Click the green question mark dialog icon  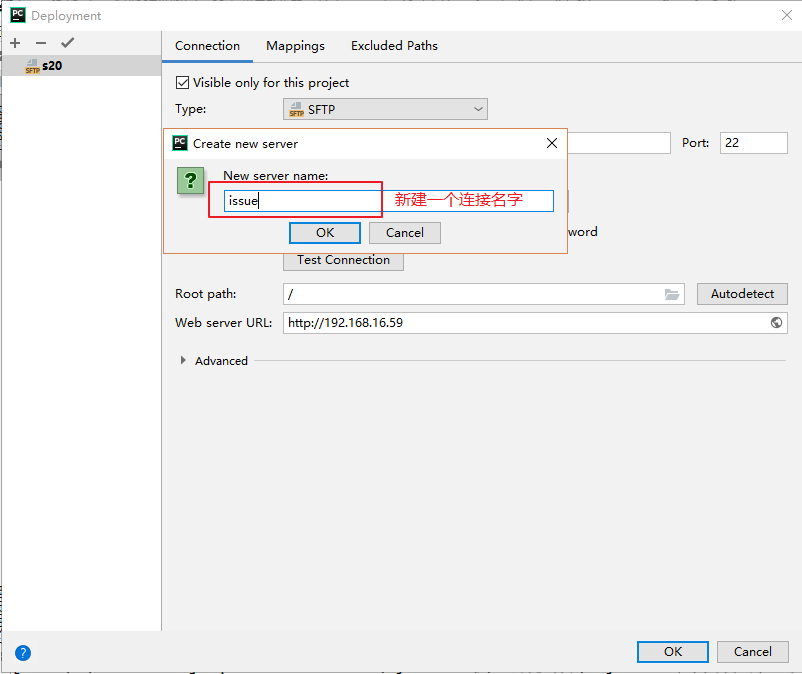tap(190, 181)
